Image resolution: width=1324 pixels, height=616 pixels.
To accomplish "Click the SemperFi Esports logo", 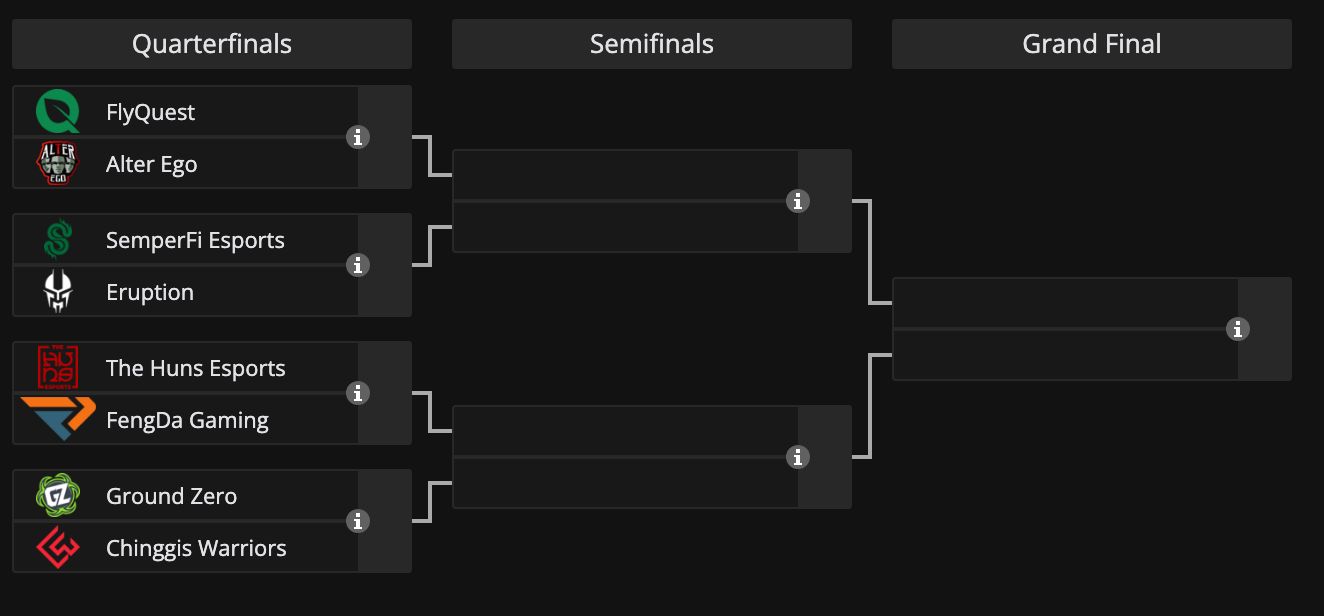I will (x=58, y=240).
